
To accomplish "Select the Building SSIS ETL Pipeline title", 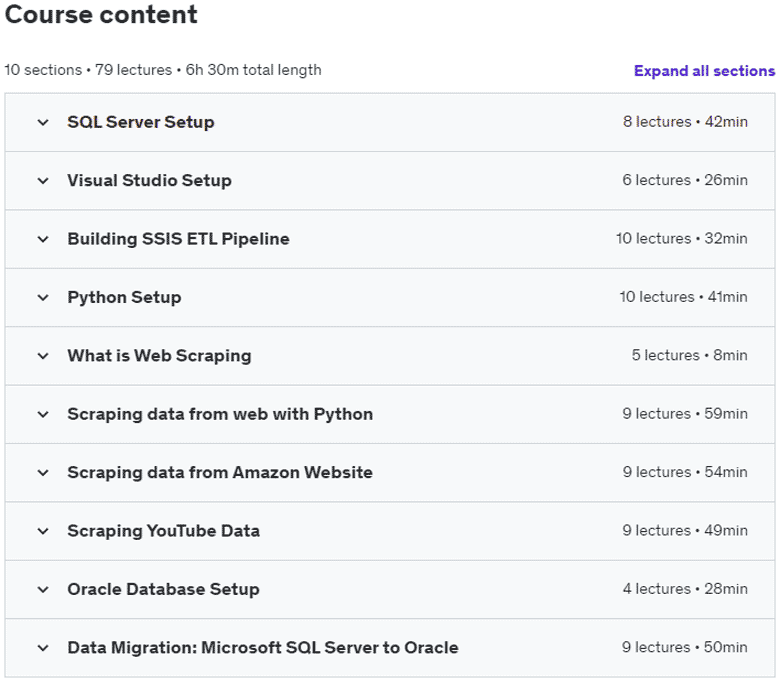I will click(x=178, y=239).
